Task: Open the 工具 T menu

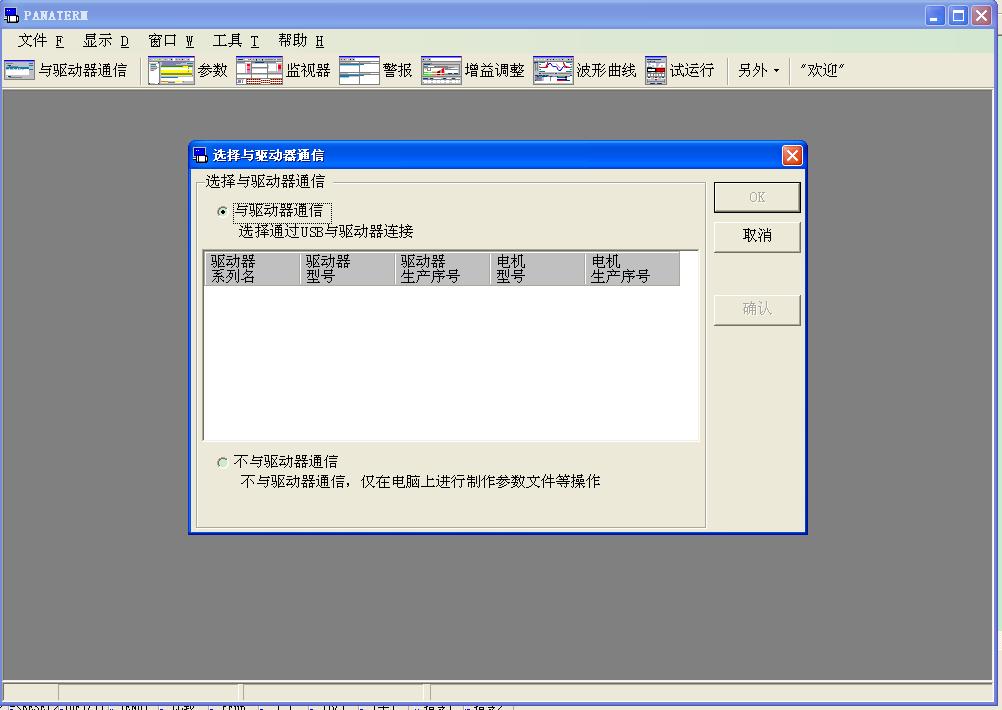Action: 235,41
